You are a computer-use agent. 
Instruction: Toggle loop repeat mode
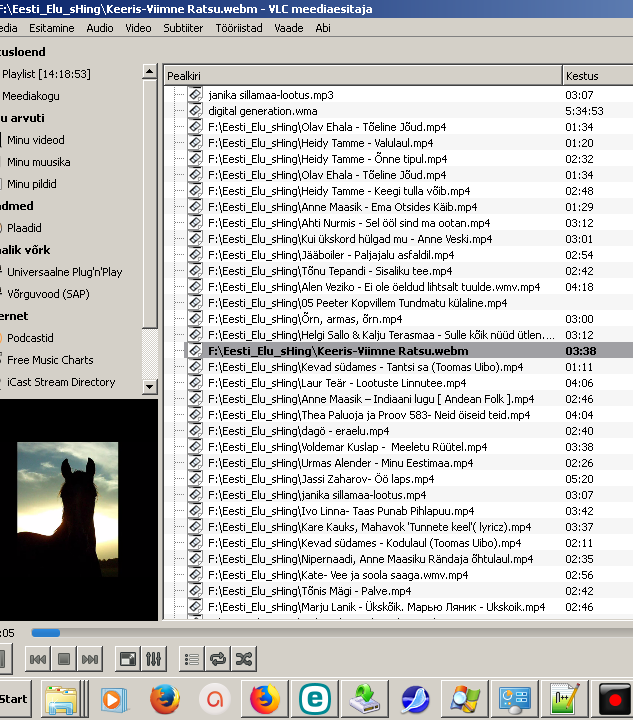pos(217,659)
